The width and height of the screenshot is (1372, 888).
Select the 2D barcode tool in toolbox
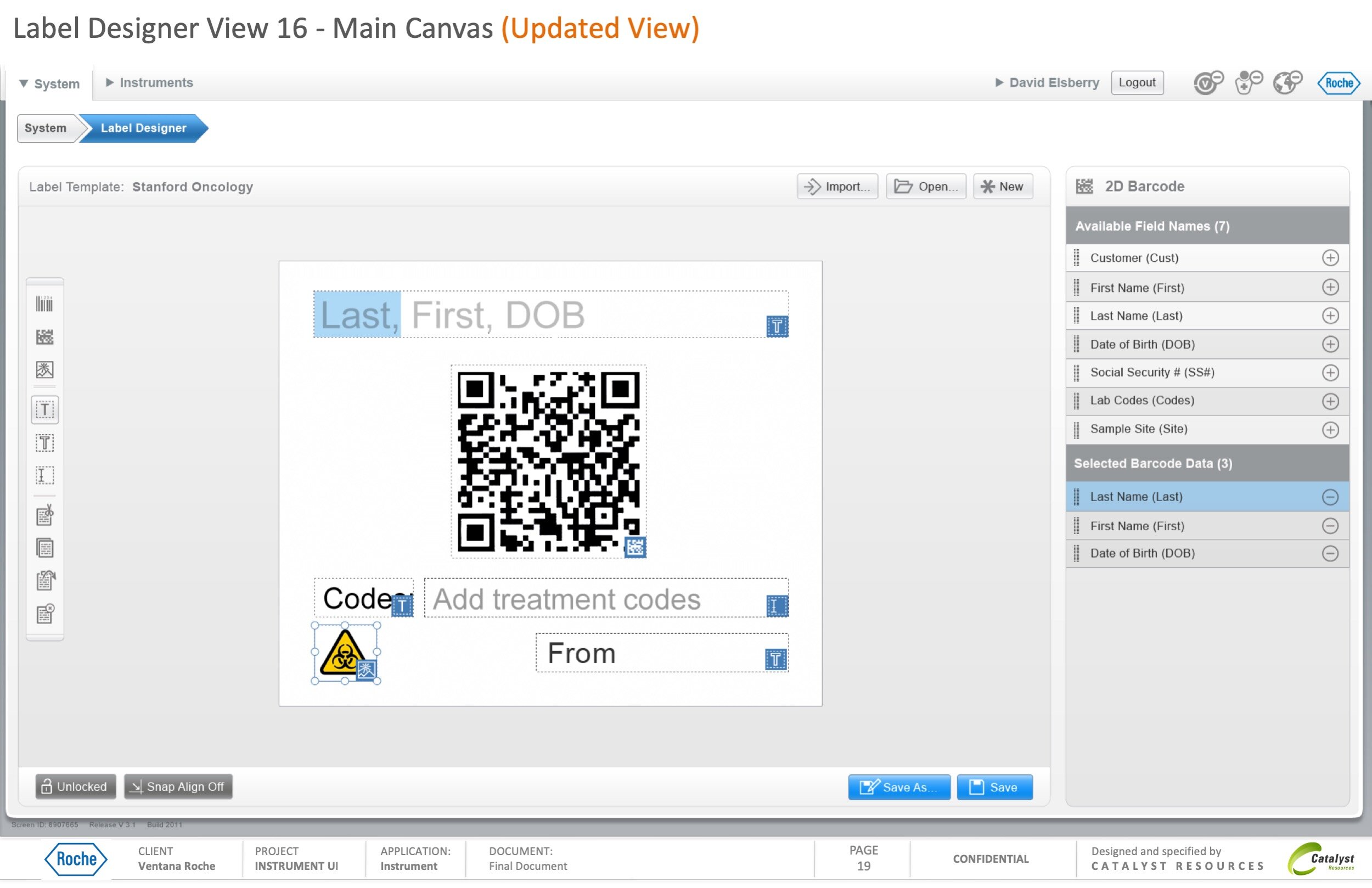[x=44, y=337]
